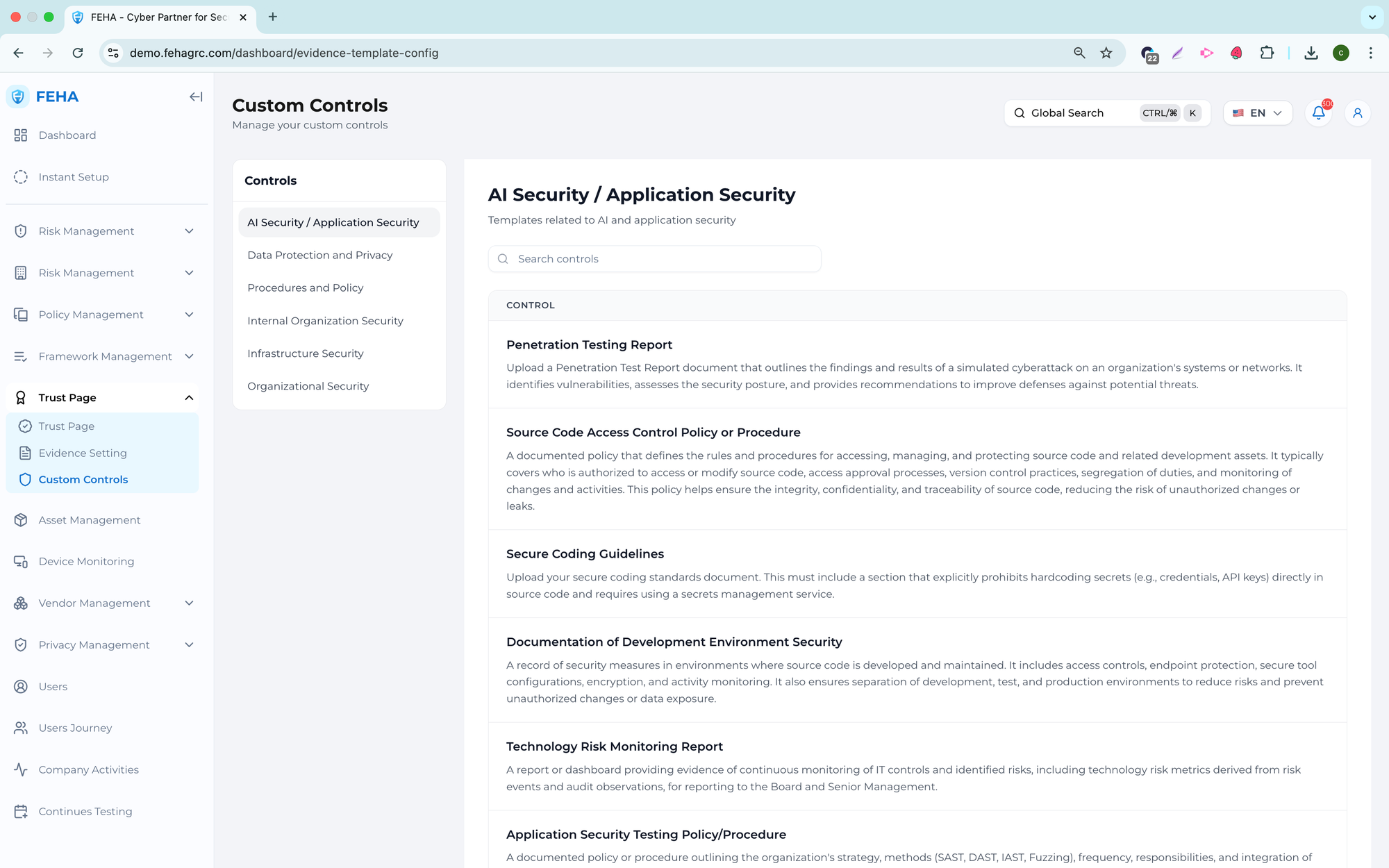Open browser downloads icon
Viewport: 1389px width, 868px height.
pos(1311,53)
